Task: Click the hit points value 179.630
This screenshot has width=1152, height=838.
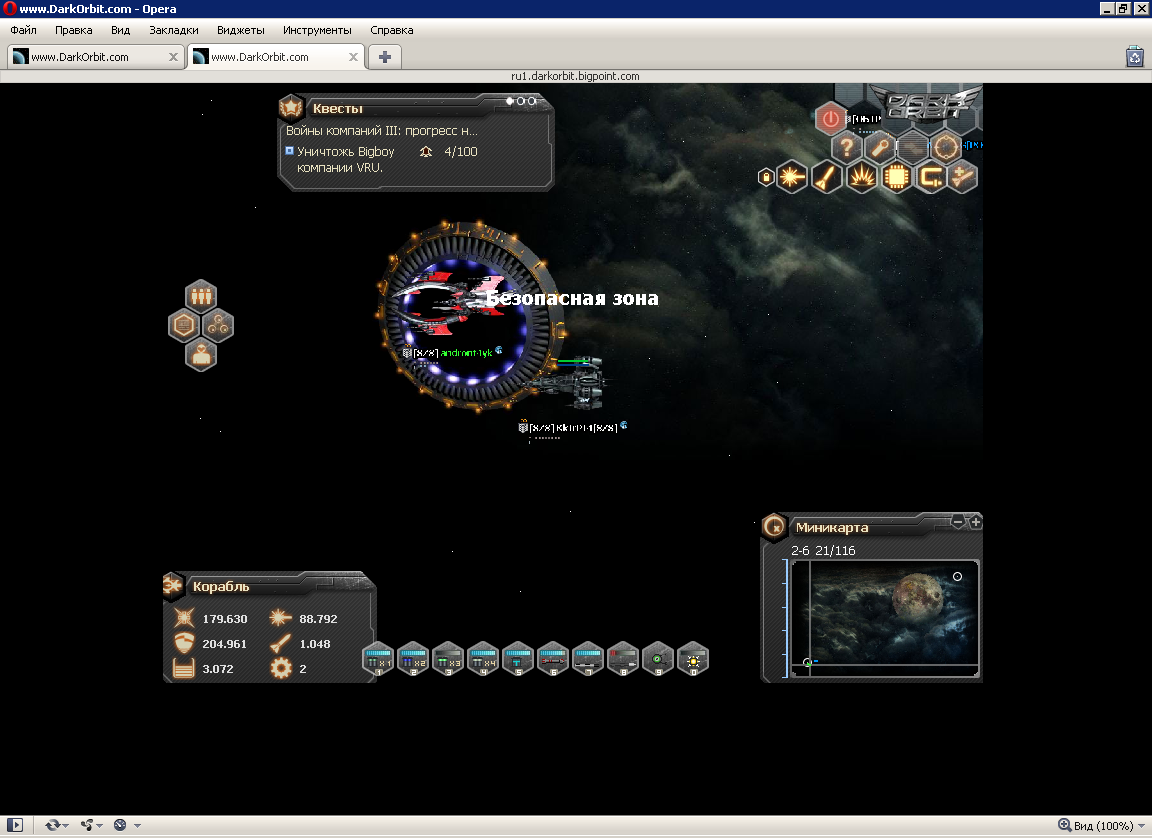Action: 225,619
